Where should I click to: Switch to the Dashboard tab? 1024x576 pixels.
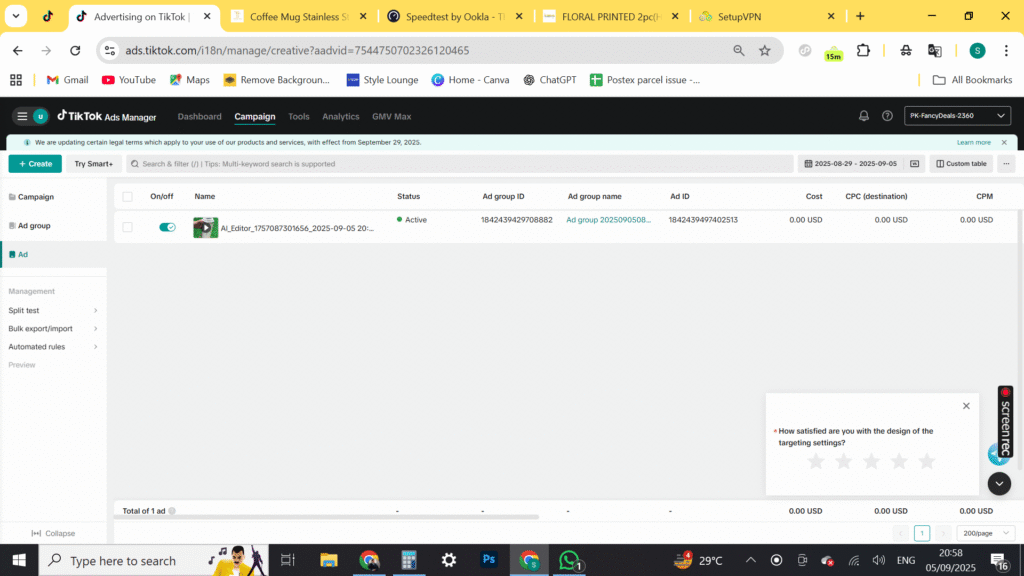(199, 117)
